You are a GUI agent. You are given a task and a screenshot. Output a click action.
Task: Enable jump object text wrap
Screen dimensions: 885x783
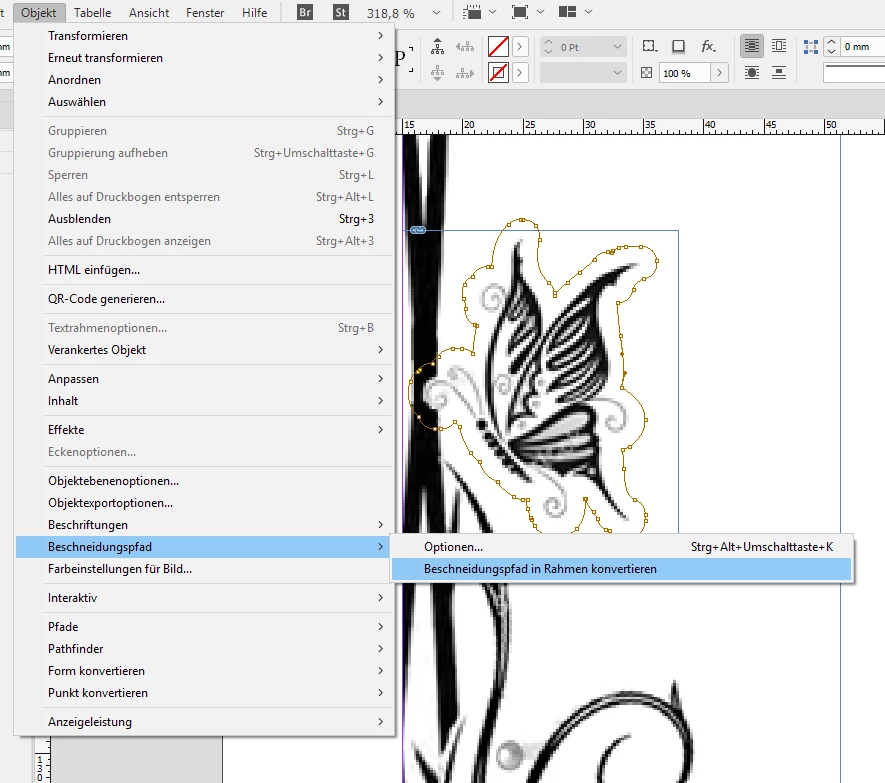[779, 73]
